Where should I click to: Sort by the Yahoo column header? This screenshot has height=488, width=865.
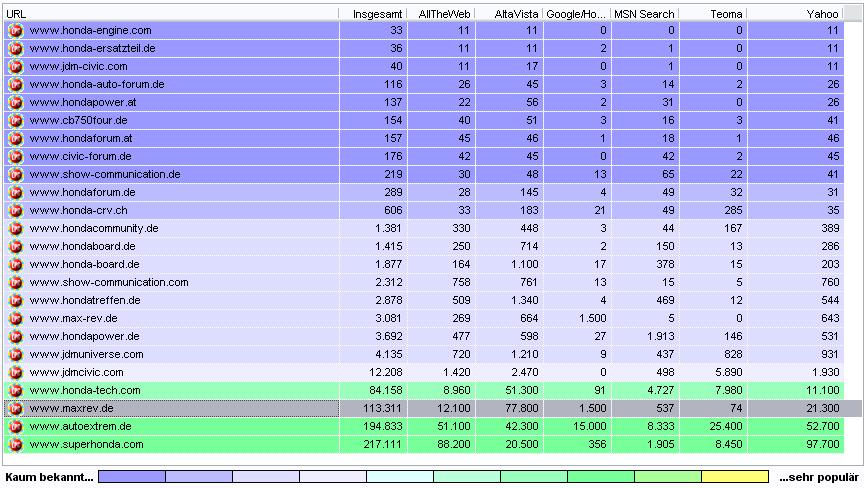pyautogui.click(x=796, y=14)
